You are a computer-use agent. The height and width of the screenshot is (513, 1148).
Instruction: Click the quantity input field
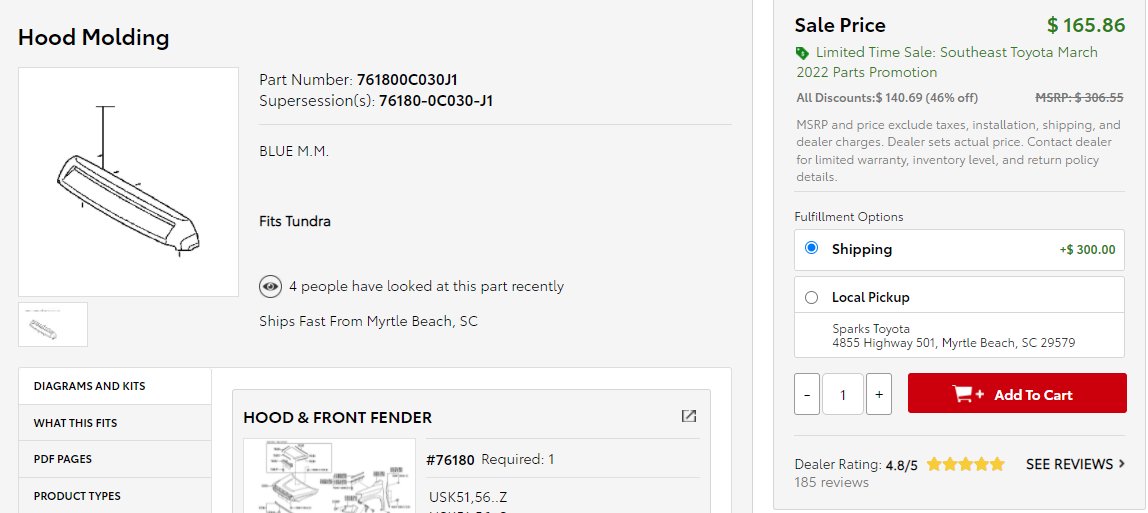[x=843, y=394]
